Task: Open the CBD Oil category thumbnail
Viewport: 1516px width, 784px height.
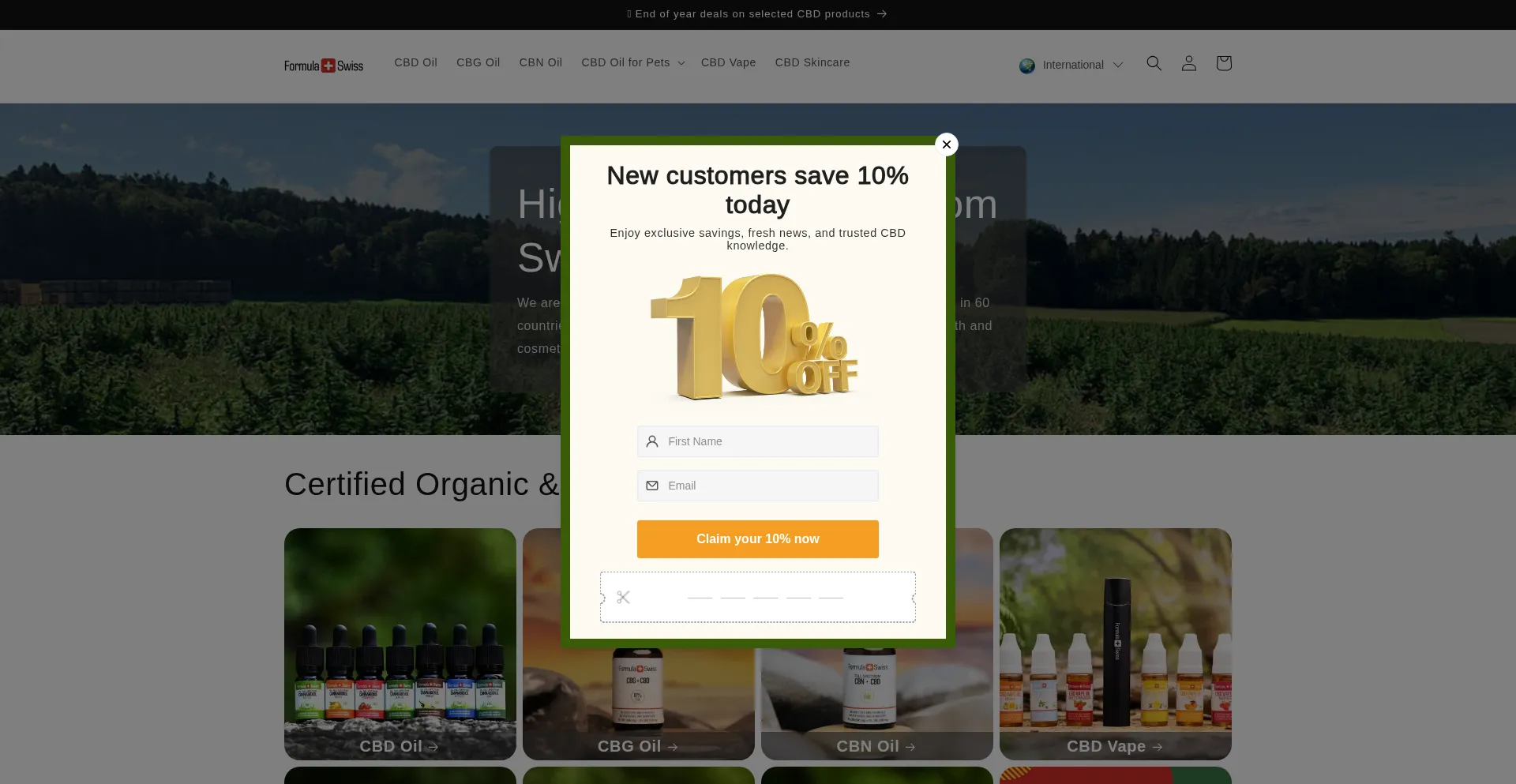Action: click(400, 644)
